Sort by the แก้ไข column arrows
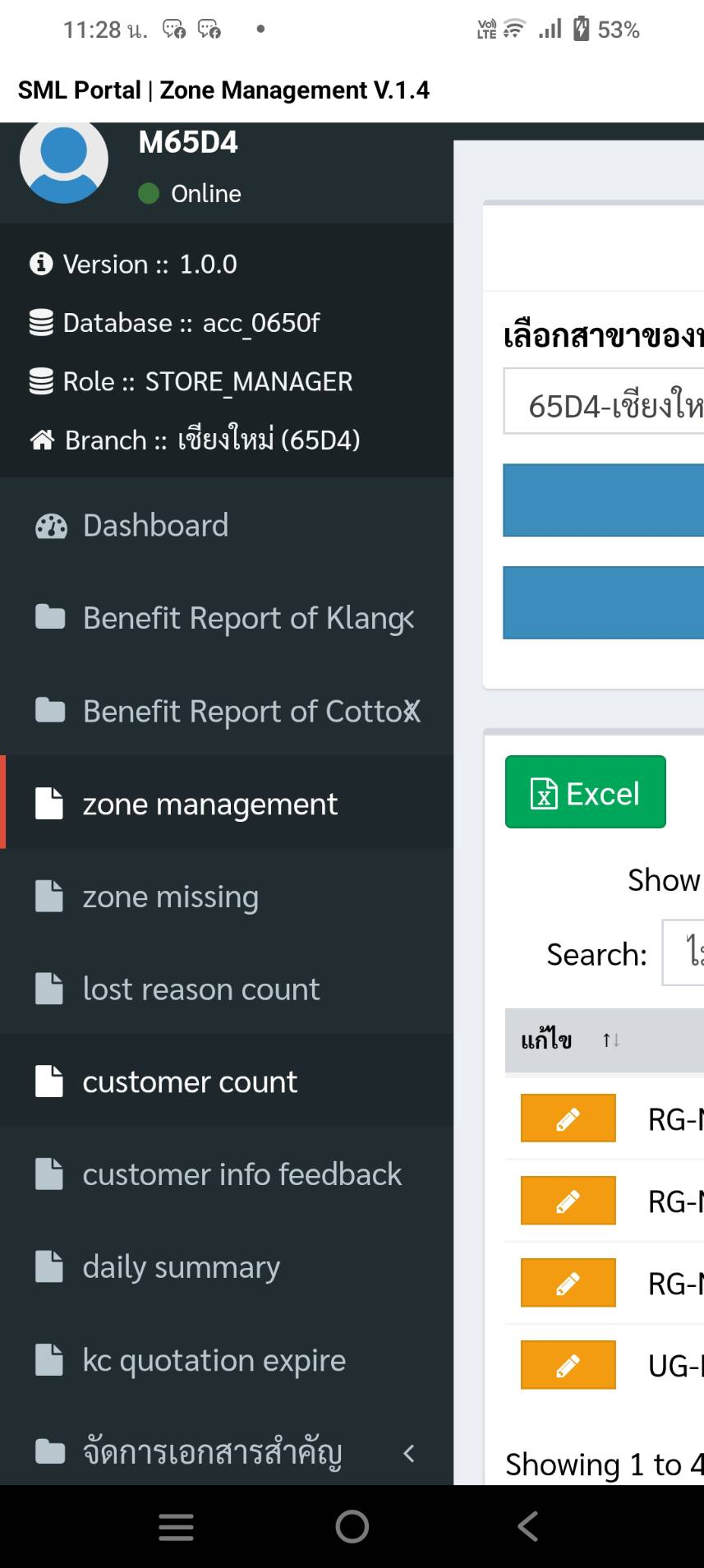The width and height of the screenshot is (704, 1568). [610, 1040]
